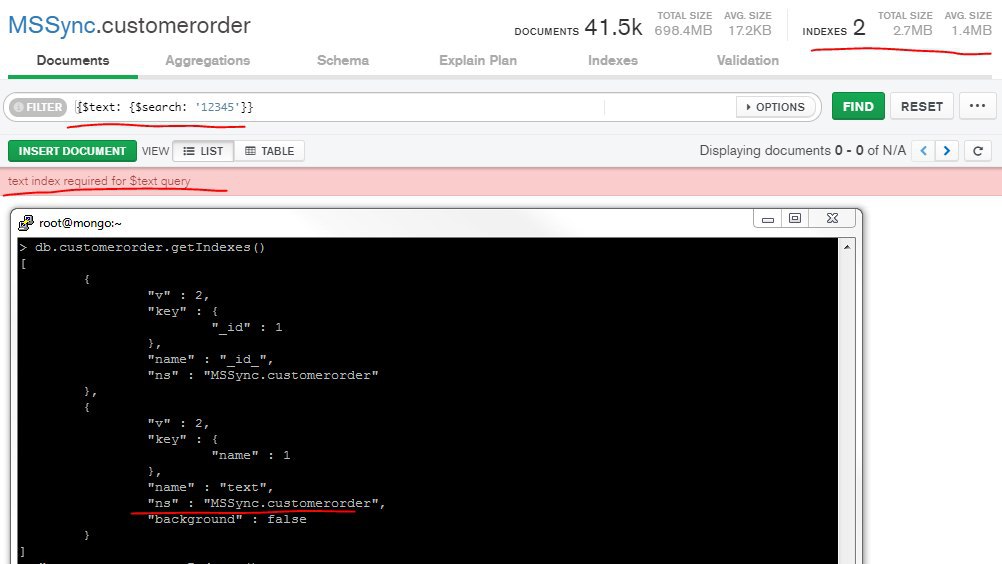Switch to TABLE view
This screenshot has height=564, width=1002.
[270, 151]
